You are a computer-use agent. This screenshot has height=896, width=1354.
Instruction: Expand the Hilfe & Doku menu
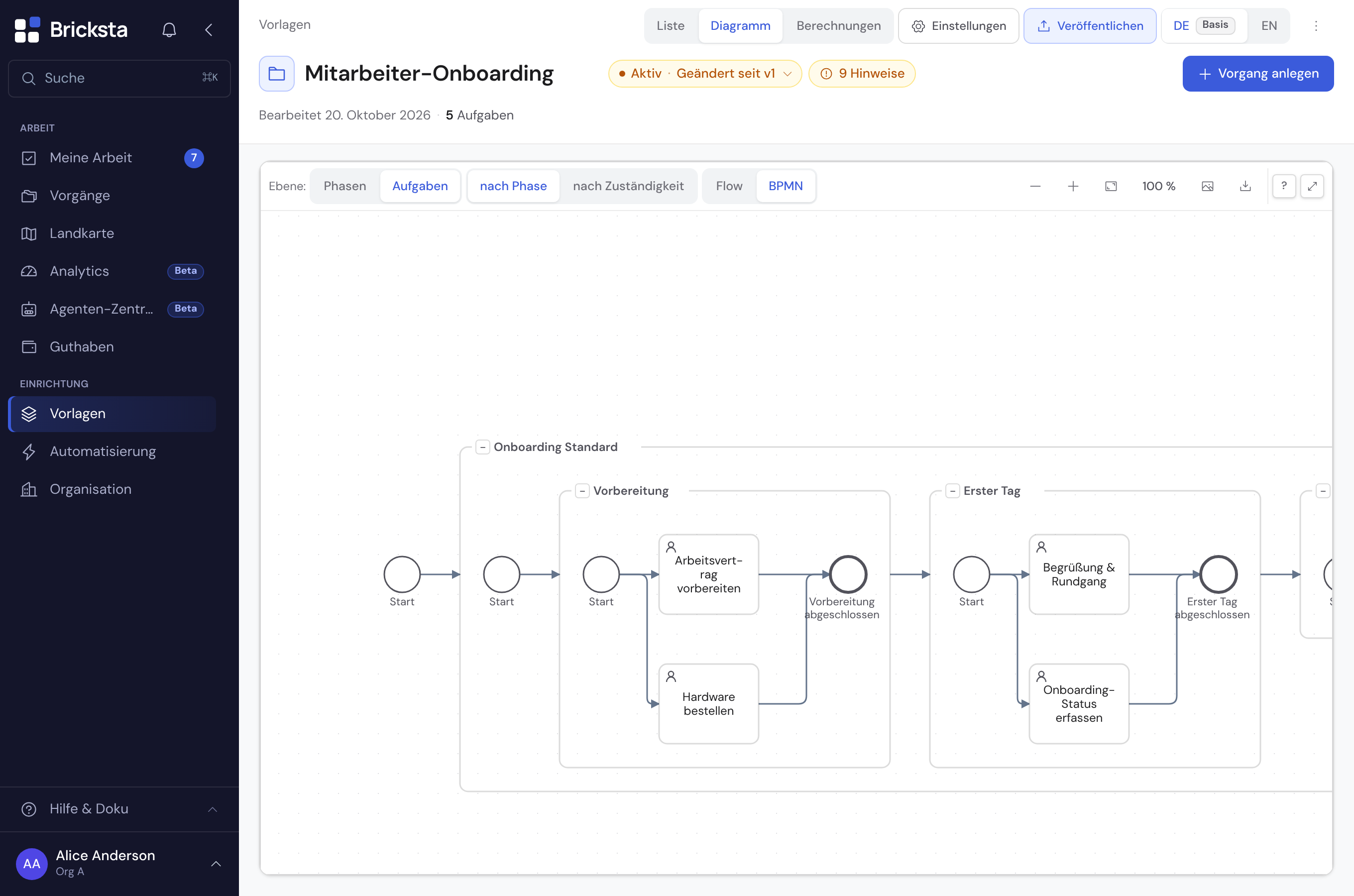(x=119, y=809)
